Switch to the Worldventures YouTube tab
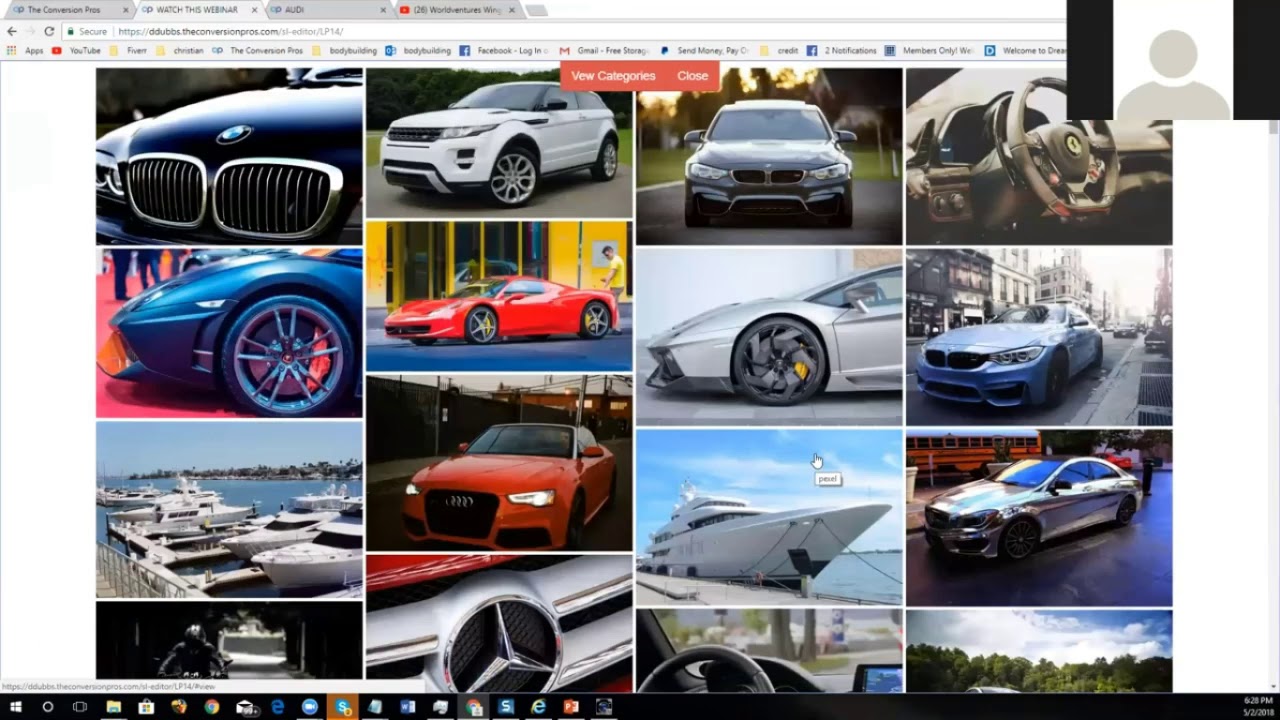The height and width of the screenshot is (720, 1280). pyautogui.click(x=458, y=10)
